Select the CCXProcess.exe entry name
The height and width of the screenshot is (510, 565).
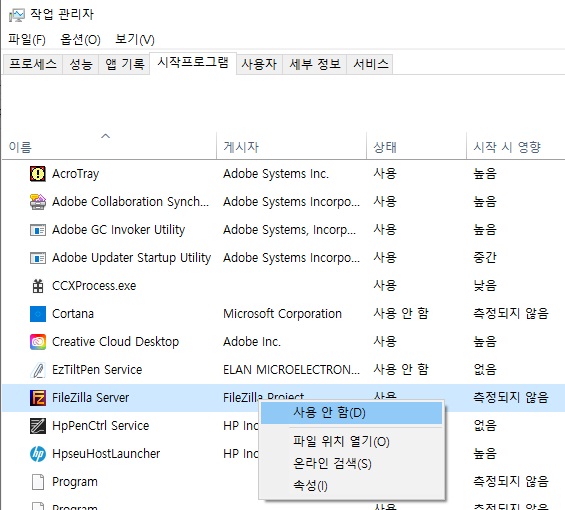pyautogui.click(x=94, y=286)
